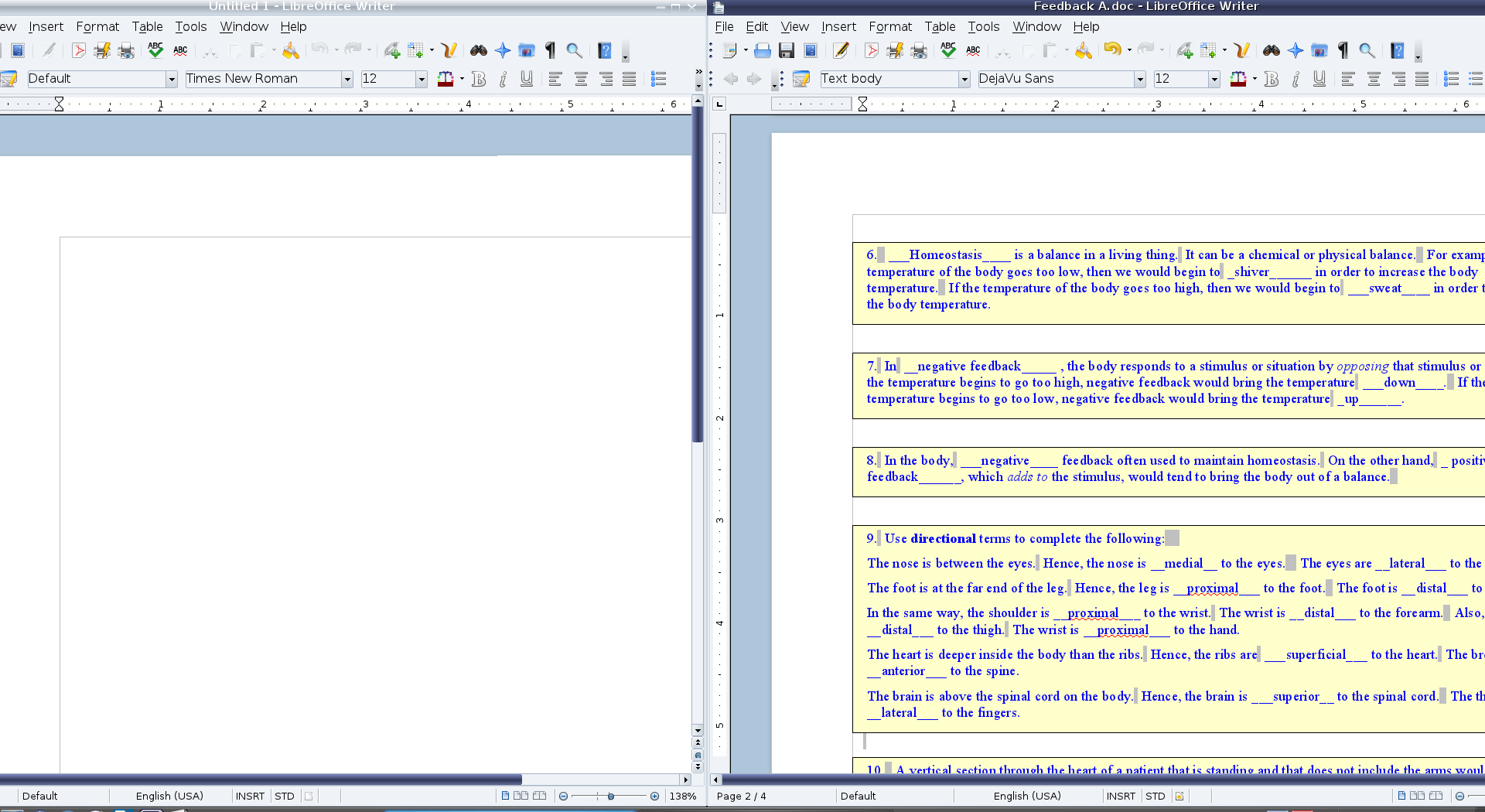Toggle Nonprinting Characters in Untitled 1 window
The image size is (1485, 812).
coord(551,50)
